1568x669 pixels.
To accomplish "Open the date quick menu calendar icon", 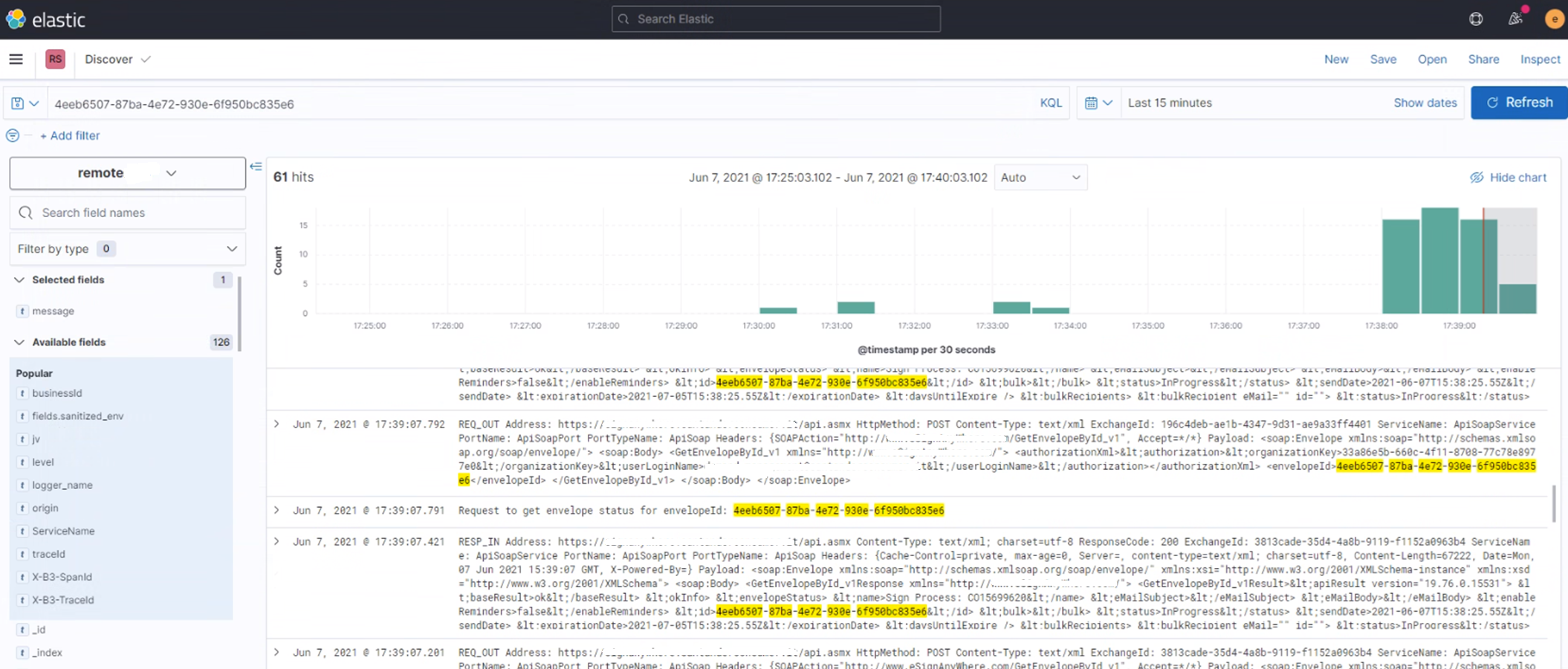I will [x=1098, y=103].
